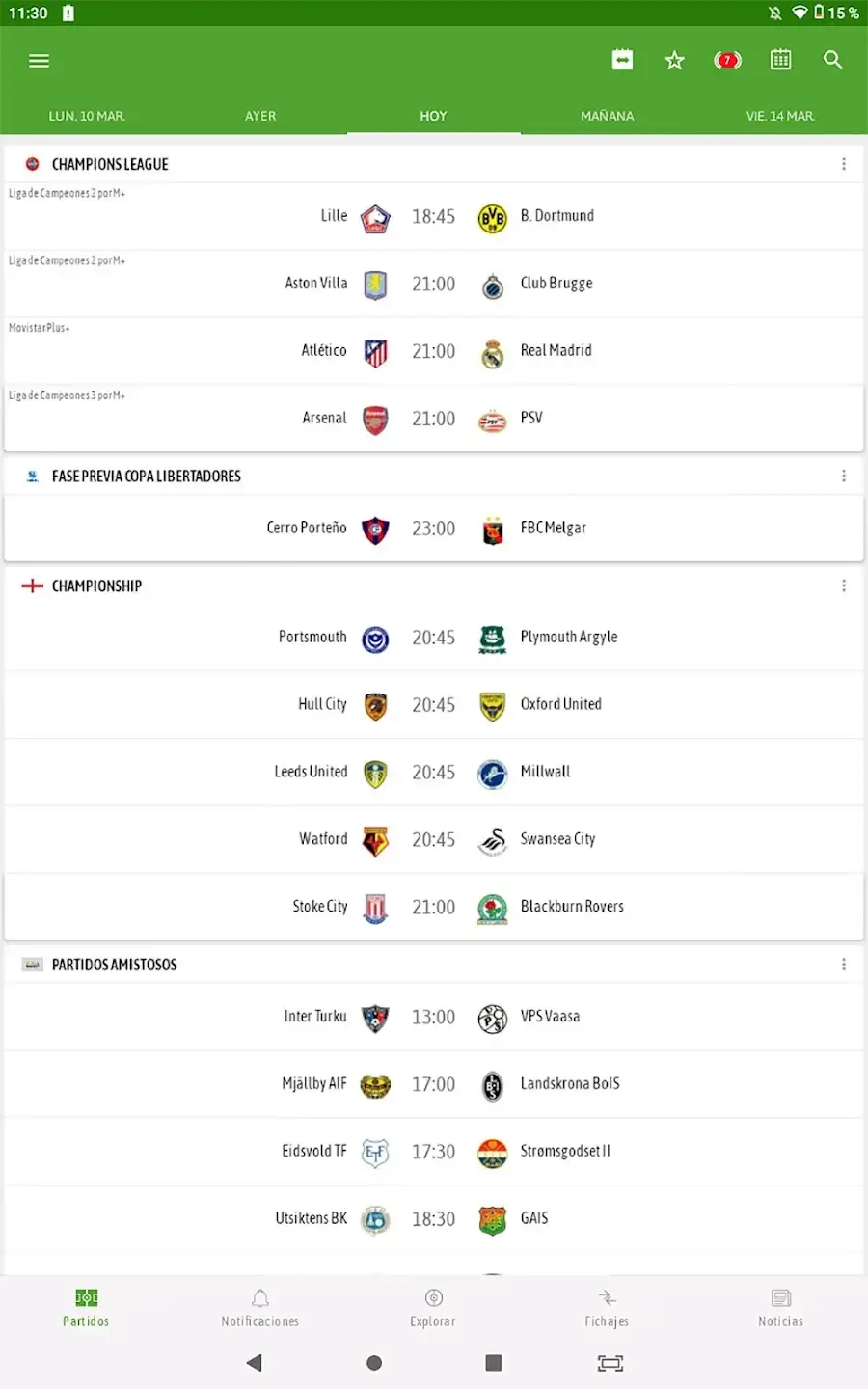Select the VIE. 14 MAR. tab

[x=780, y=116]
